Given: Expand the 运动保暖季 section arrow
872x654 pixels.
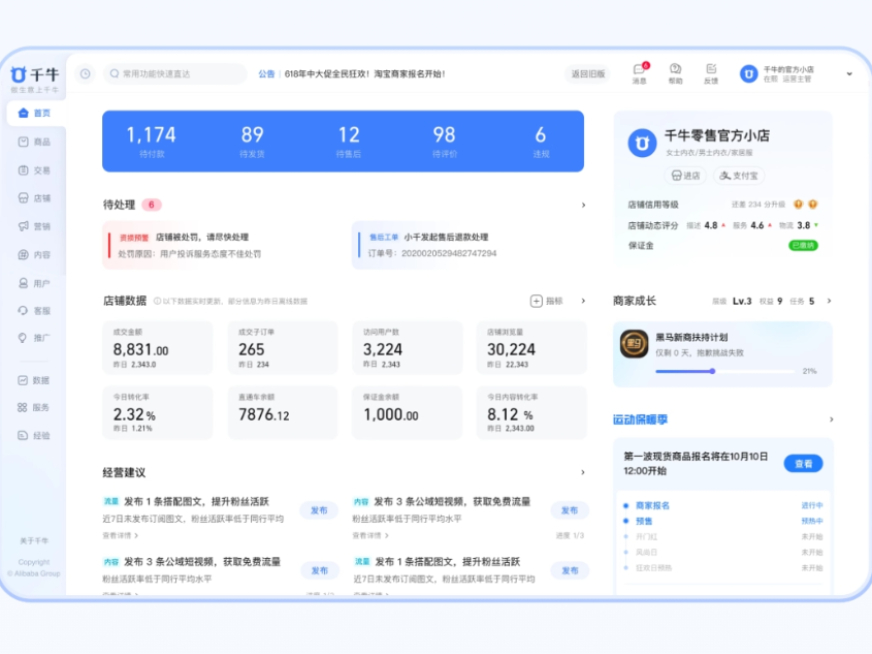Looking at the screenshot, I should (831, 419).
